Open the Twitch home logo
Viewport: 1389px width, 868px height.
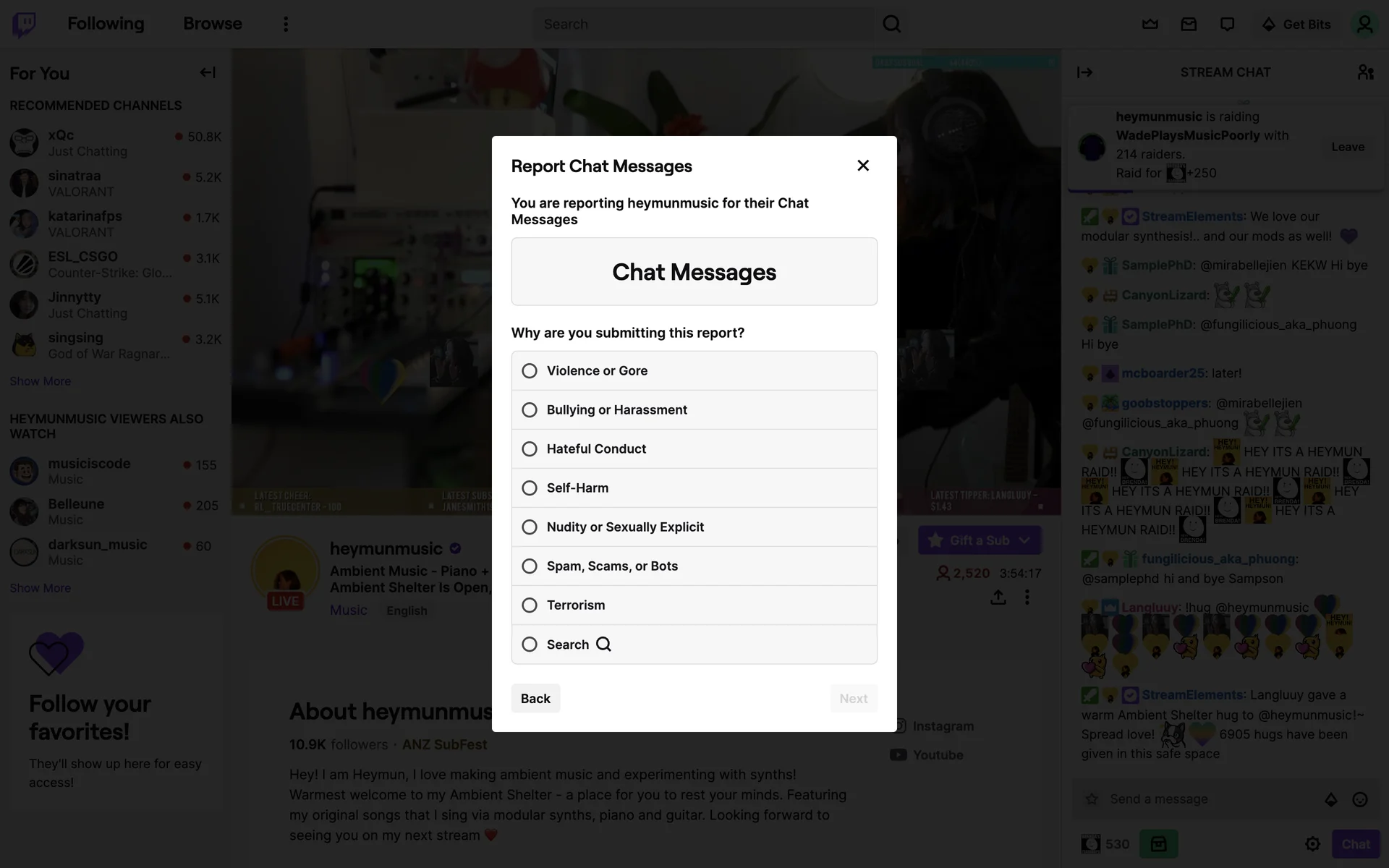point(24,24)
